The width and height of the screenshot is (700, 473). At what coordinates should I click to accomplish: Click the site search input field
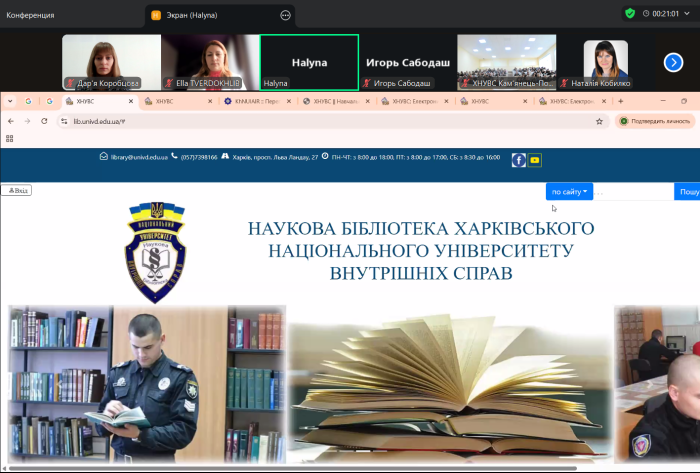(x=635, y=191)
